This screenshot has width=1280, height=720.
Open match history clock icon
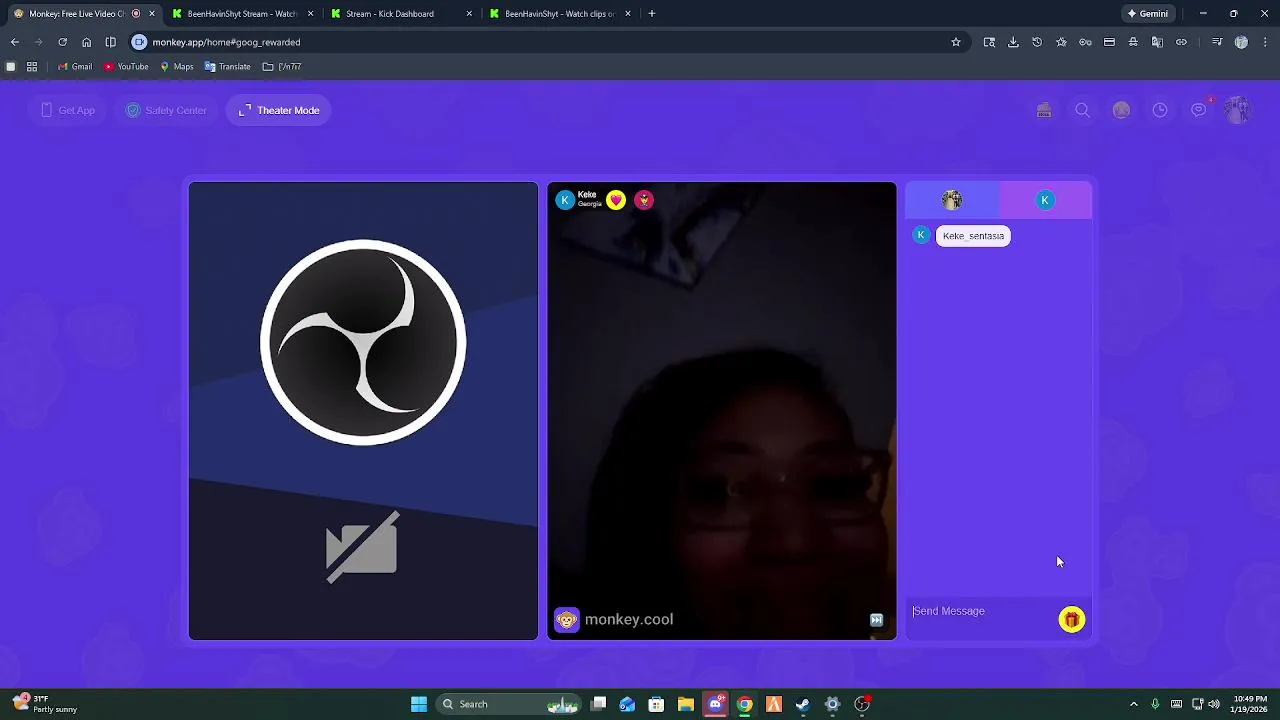click(x=1160, y=110)
